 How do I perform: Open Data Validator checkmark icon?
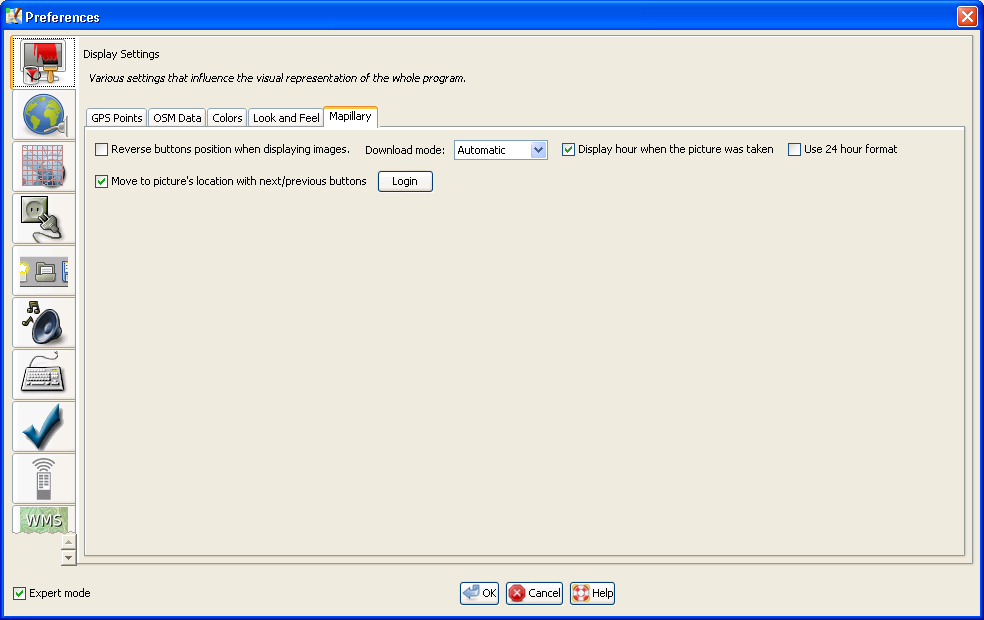(43, 427)
